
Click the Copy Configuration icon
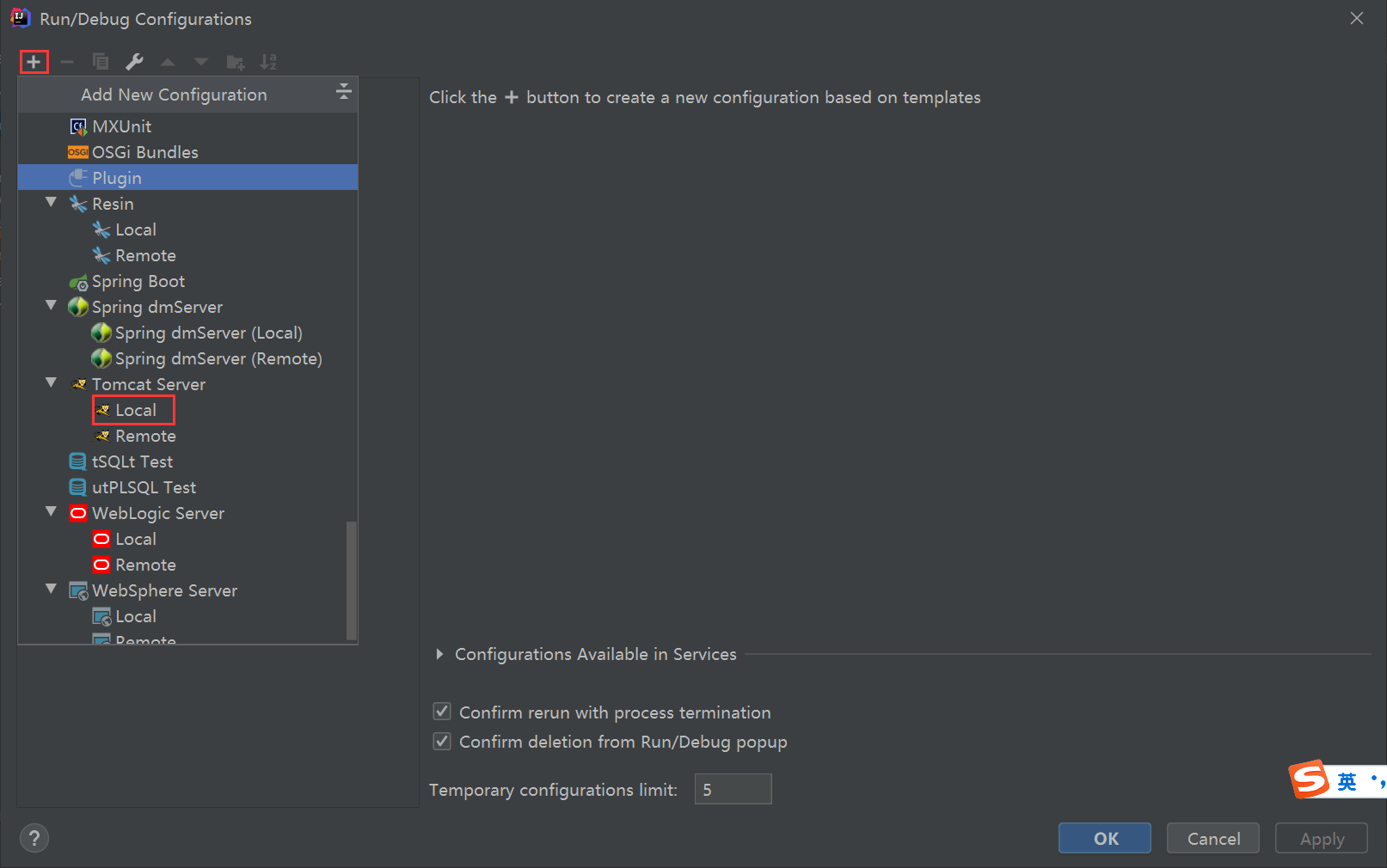(101, 62)
